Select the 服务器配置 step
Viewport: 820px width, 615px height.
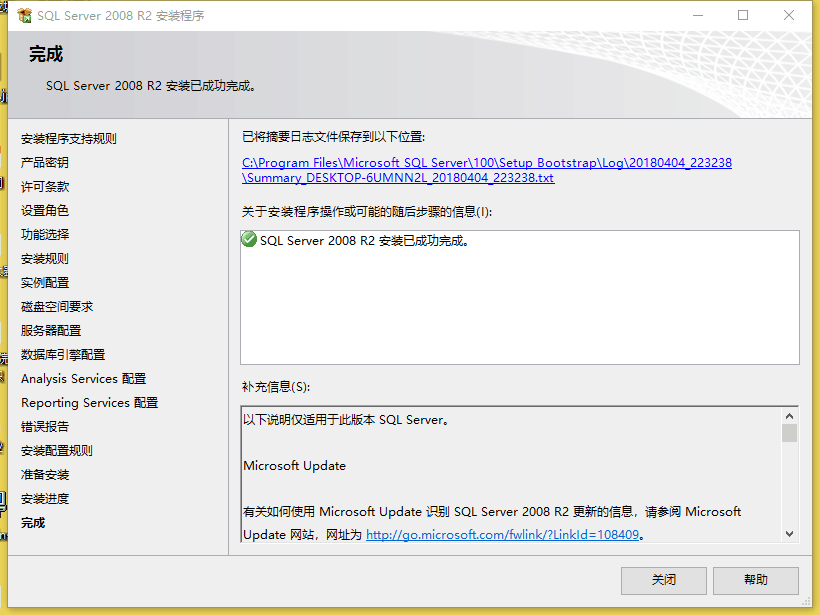tap(51, 331)
